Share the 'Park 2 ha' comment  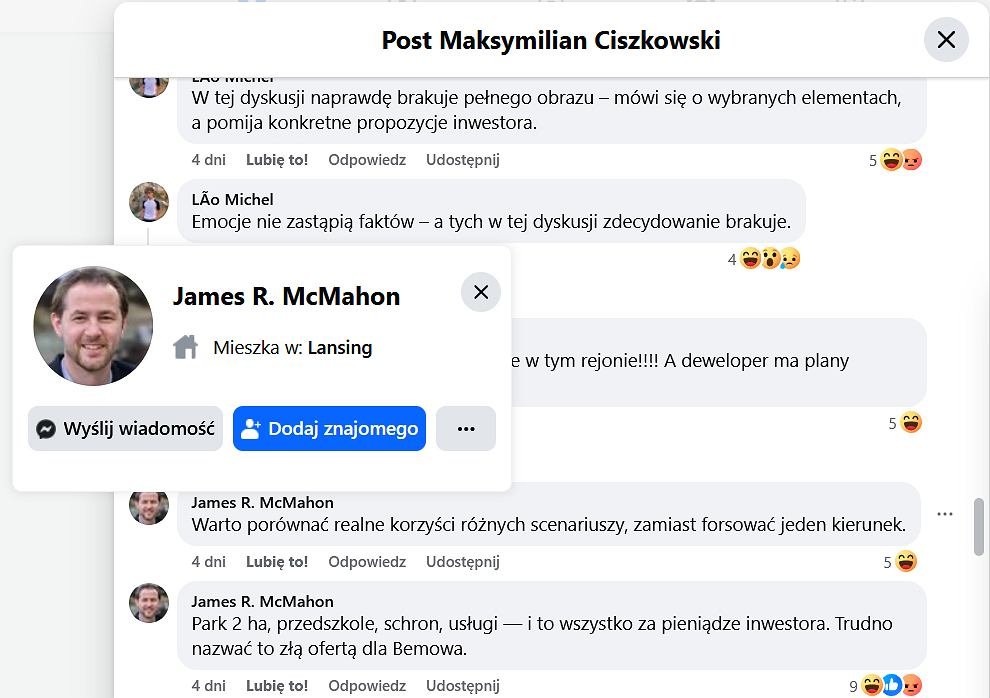[x=463, y=686]
